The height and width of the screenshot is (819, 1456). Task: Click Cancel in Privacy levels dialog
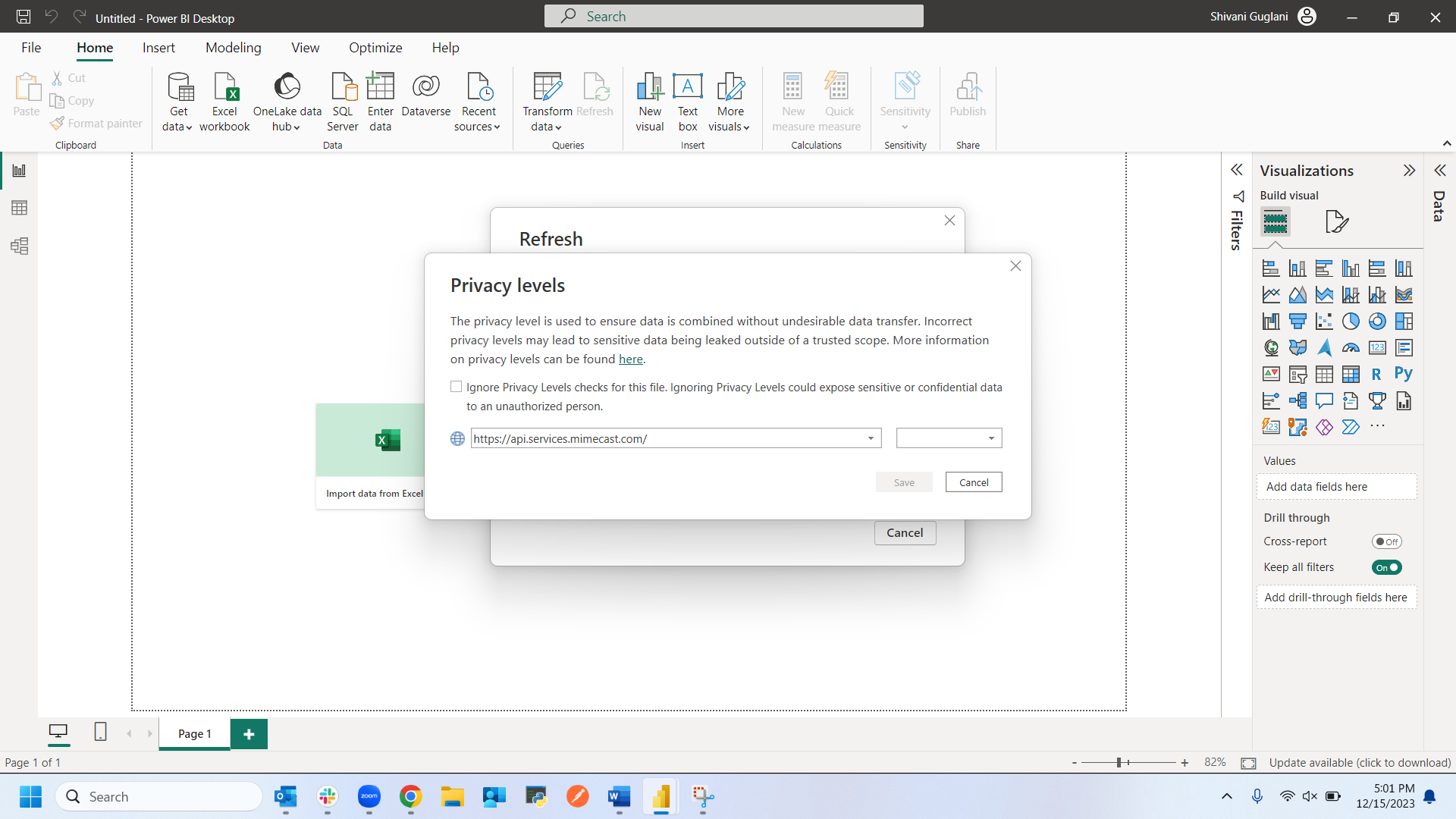973,482
